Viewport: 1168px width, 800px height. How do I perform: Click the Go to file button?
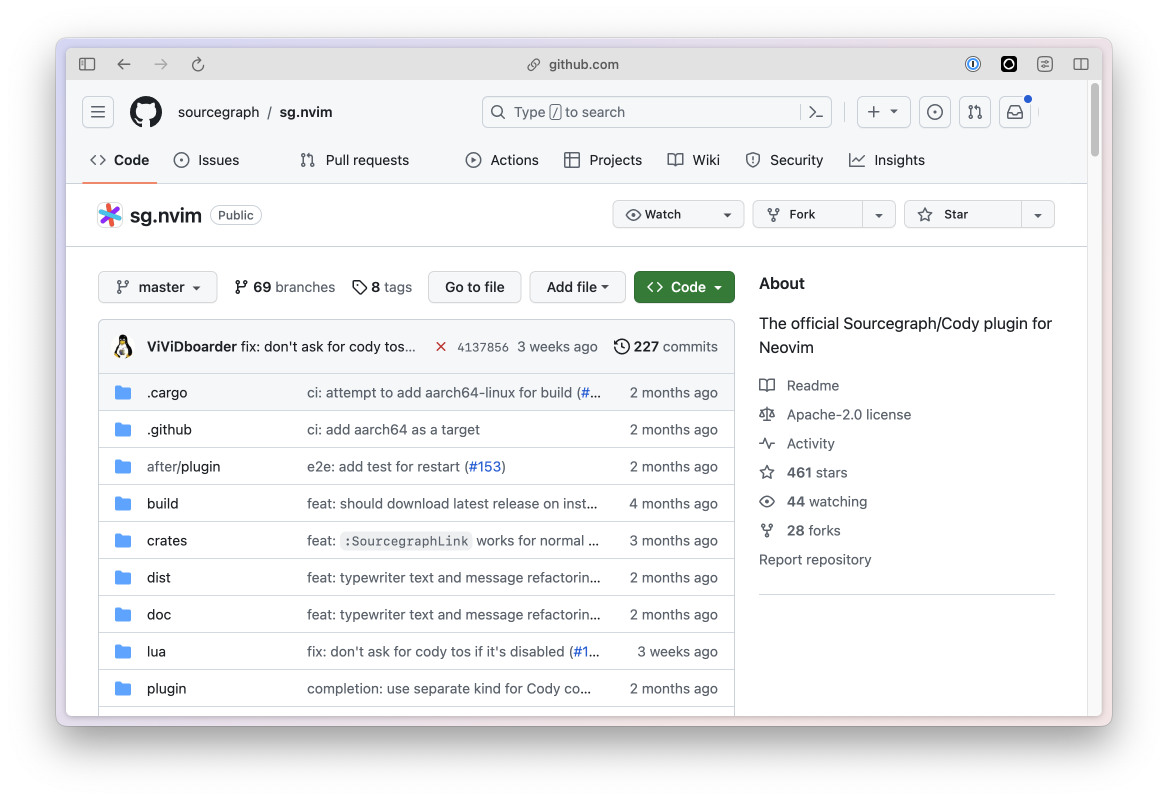474,287
